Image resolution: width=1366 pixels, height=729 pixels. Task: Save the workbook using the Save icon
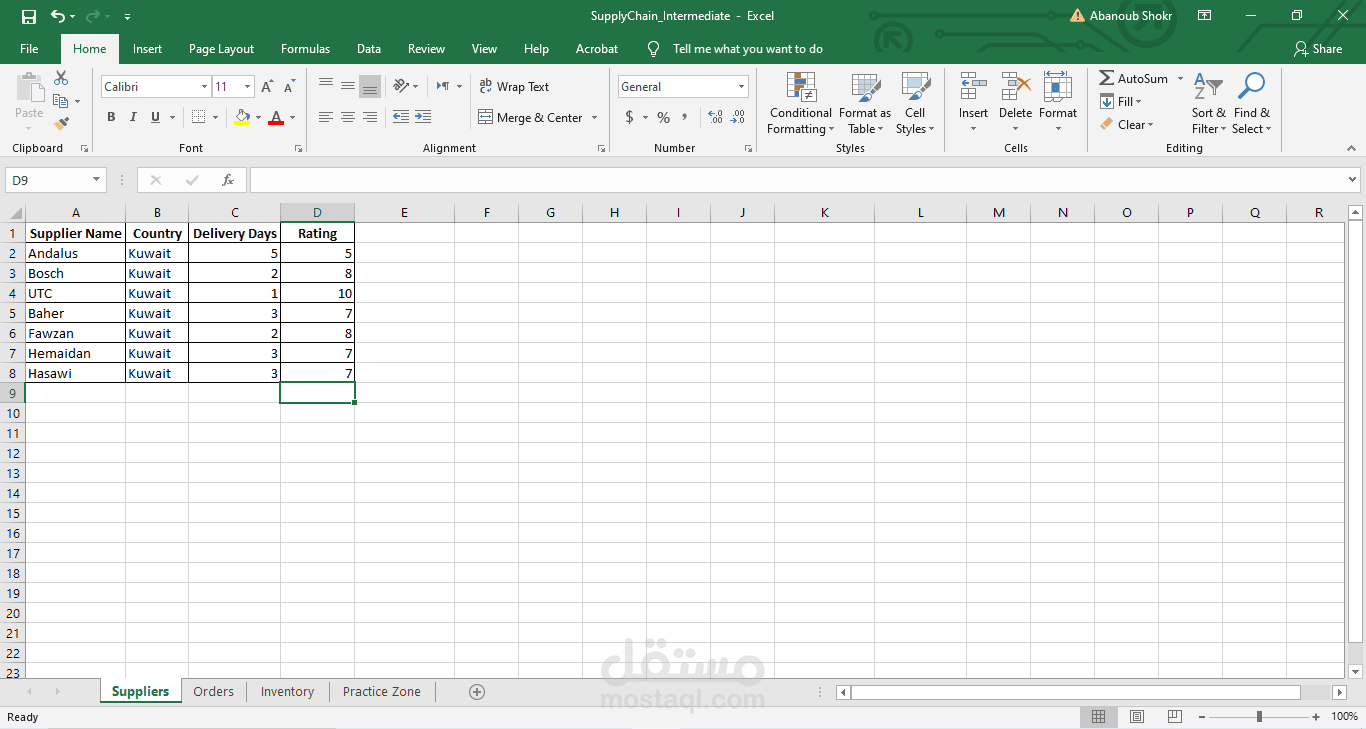point(29,16)
